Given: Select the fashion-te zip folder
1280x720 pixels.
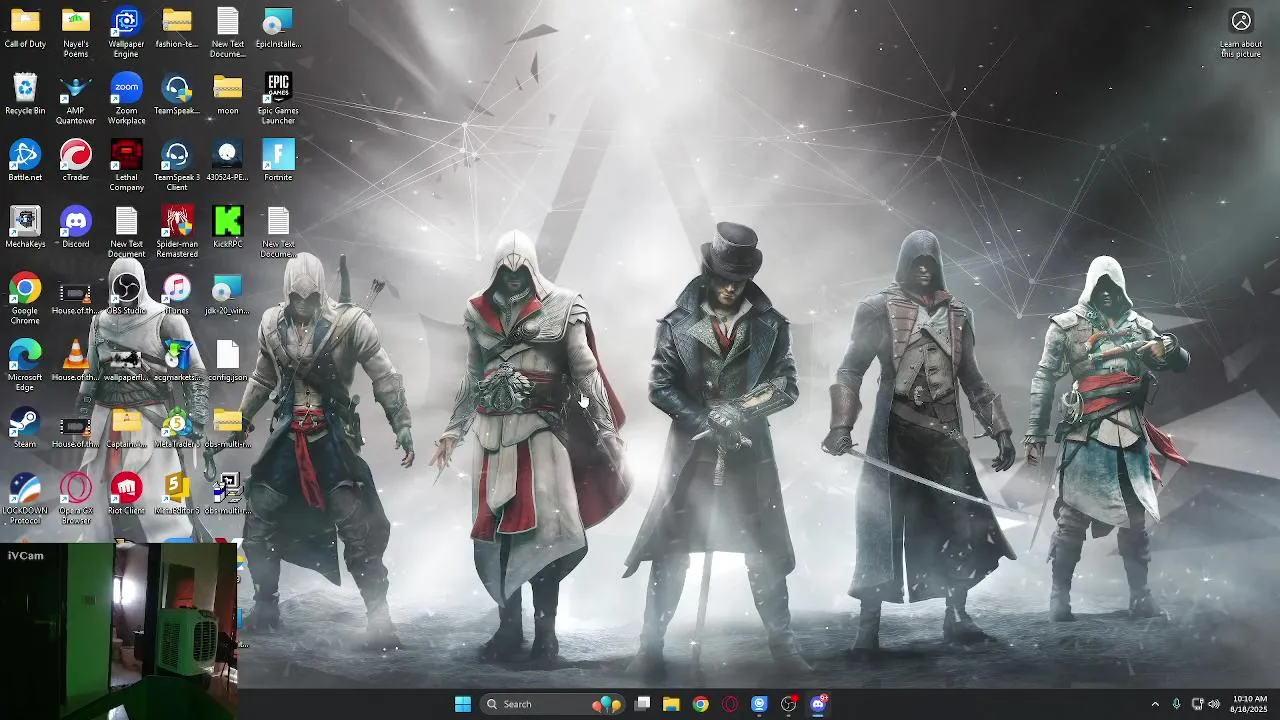Looking at the screenshot, I should pos(177,28).
